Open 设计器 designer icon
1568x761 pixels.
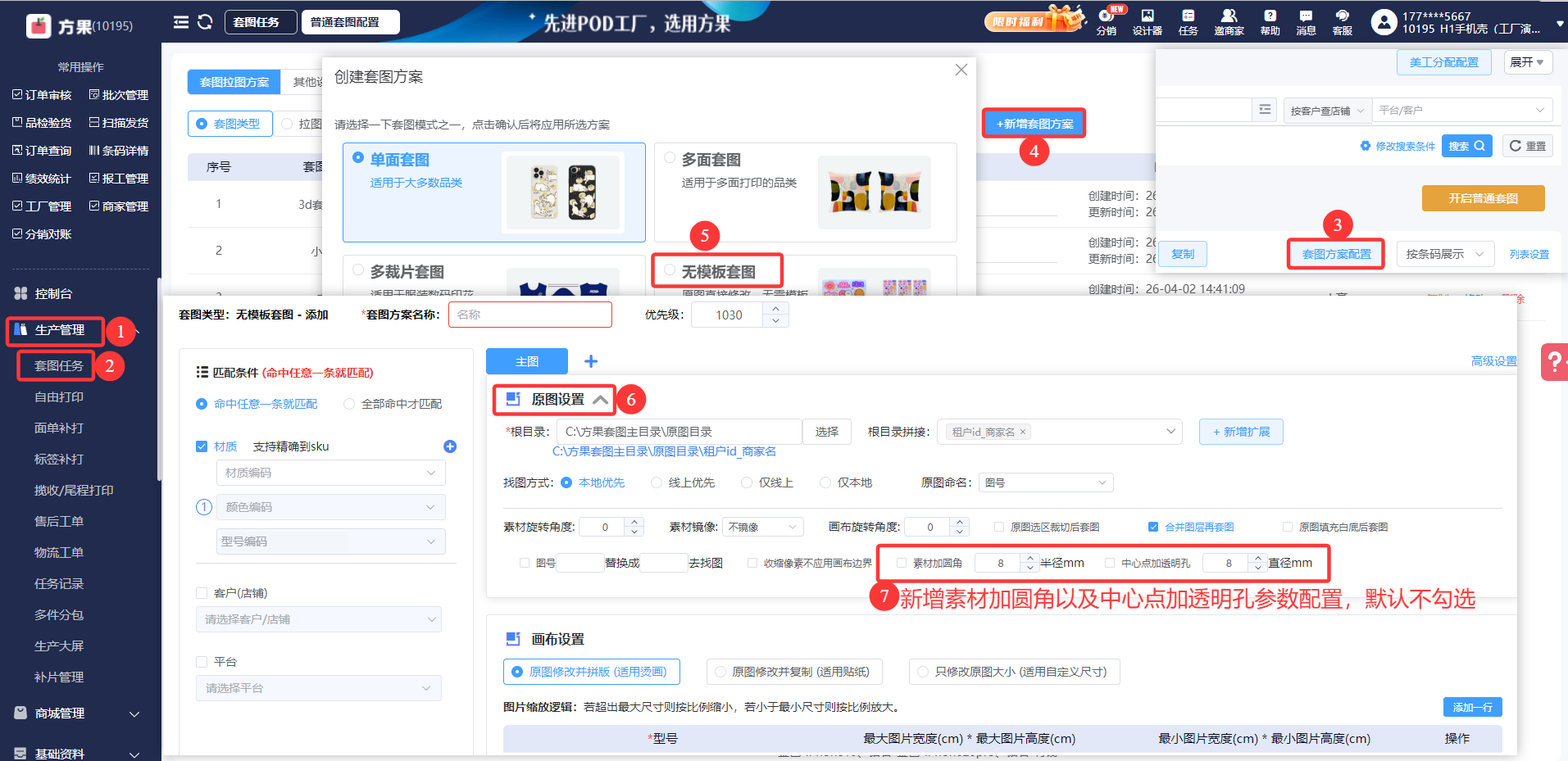click(1148, 22)
